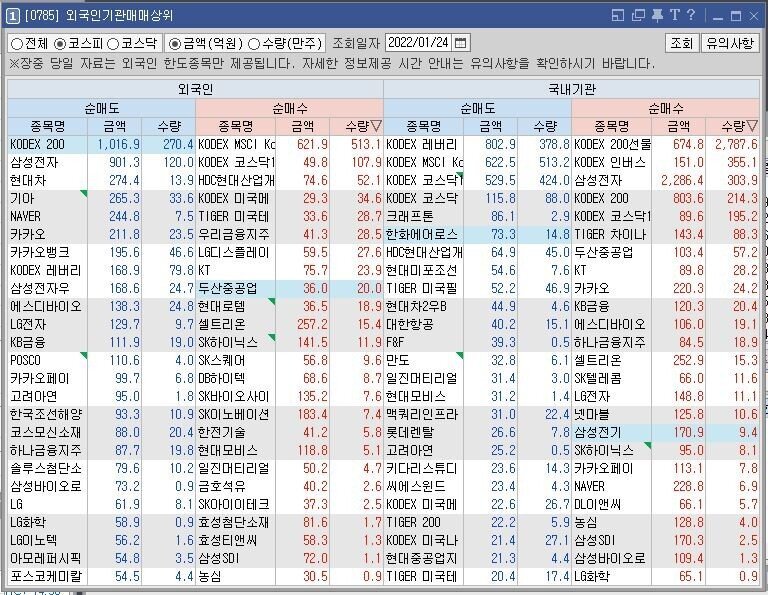Screen dimensions: 768x595
Task: Select 포스코케미칼 row
Action: (x=101, y=576)
